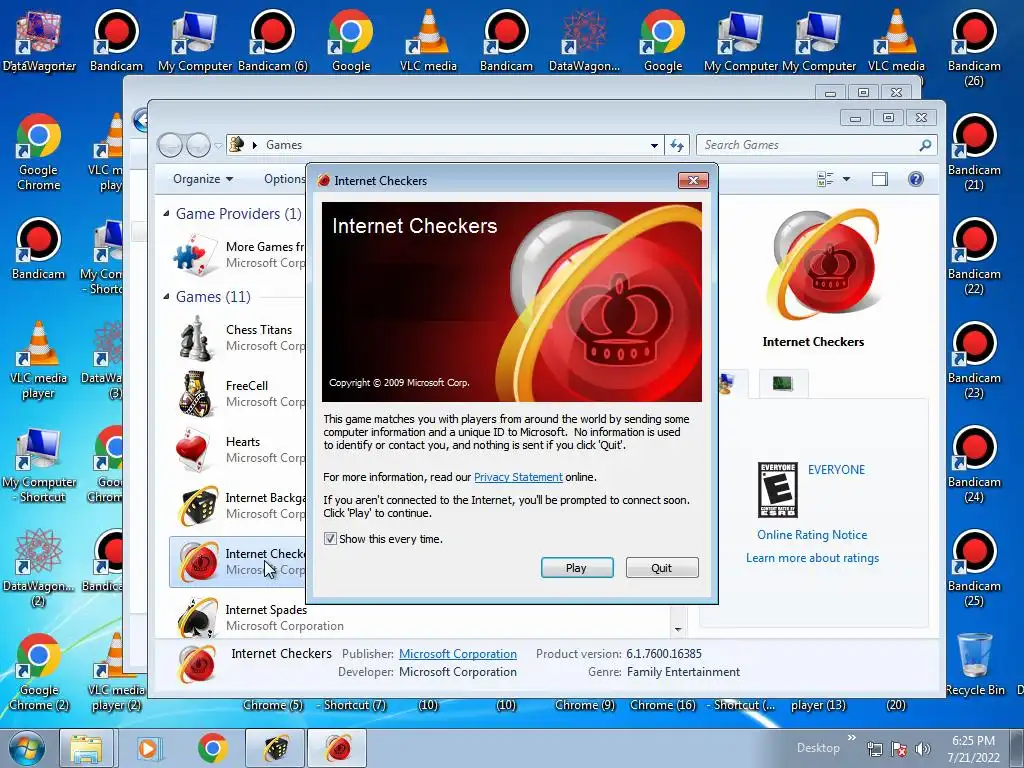Select the Internet Spades icon
Viewport: 1024px width, 768px height.
tap(197, 617)
